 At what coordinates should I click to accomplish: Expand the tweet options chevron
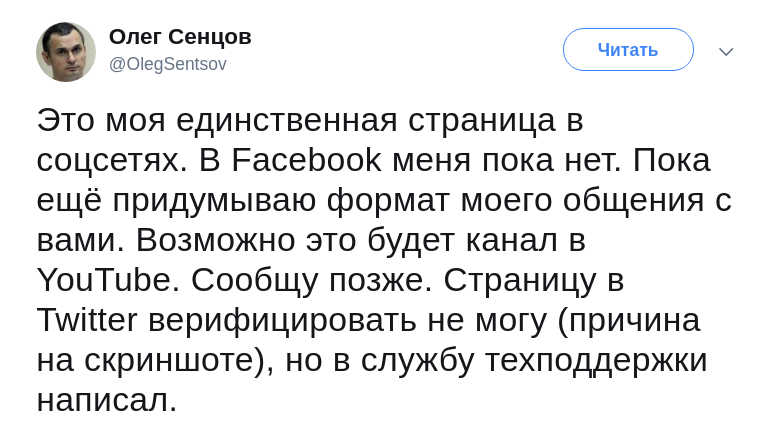726,51
